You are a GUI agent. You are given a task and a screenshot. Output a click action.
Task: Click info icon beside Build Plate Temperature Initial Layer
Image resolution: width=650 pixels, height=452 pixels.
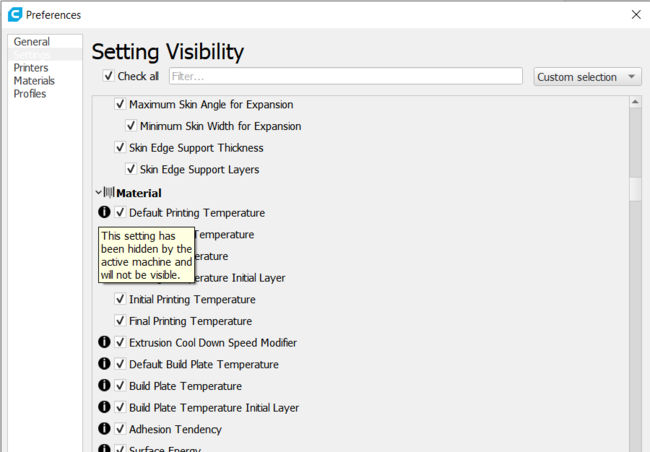[x=104, y=407]
